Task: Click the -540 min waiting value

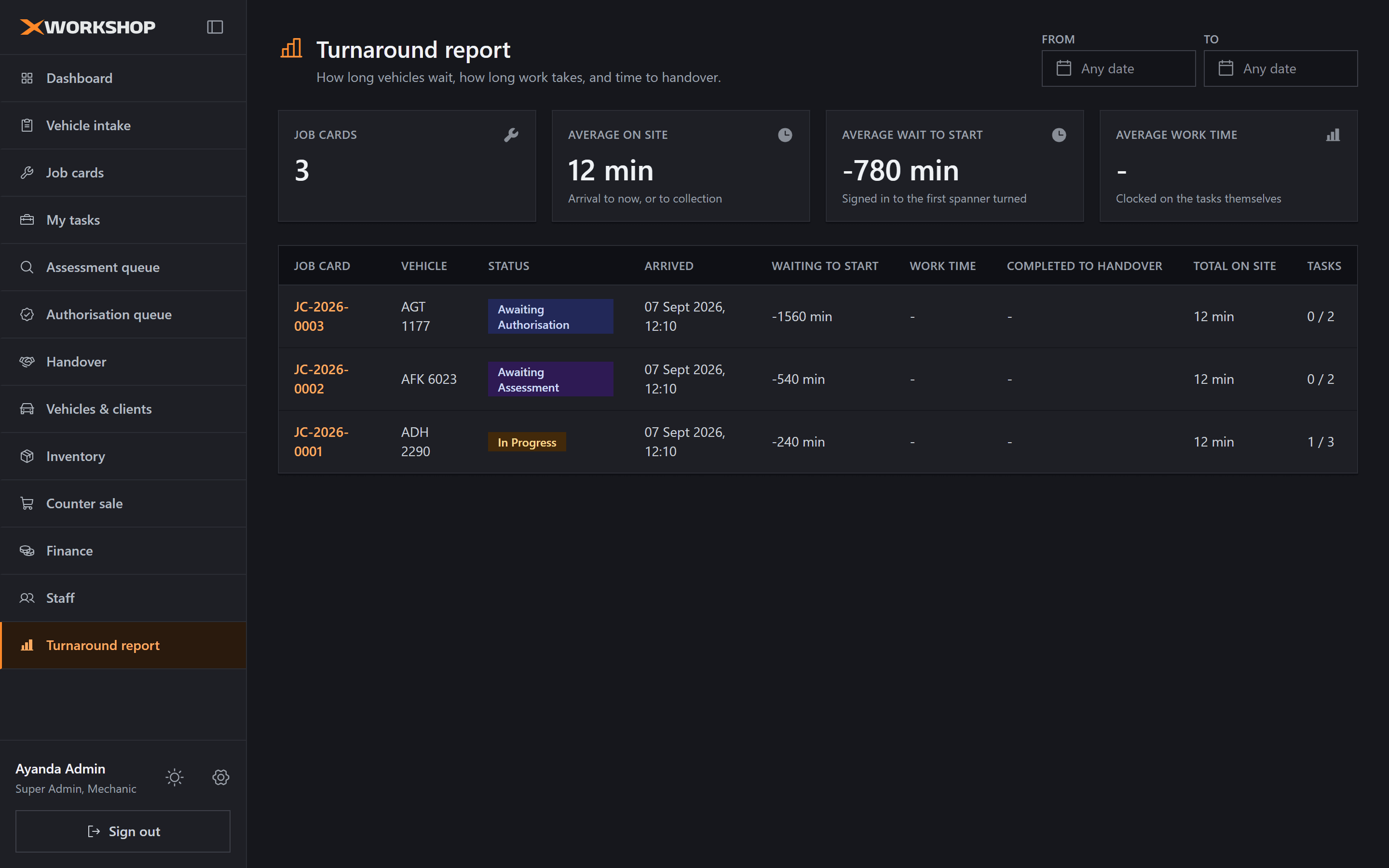Action: (798, 379)
